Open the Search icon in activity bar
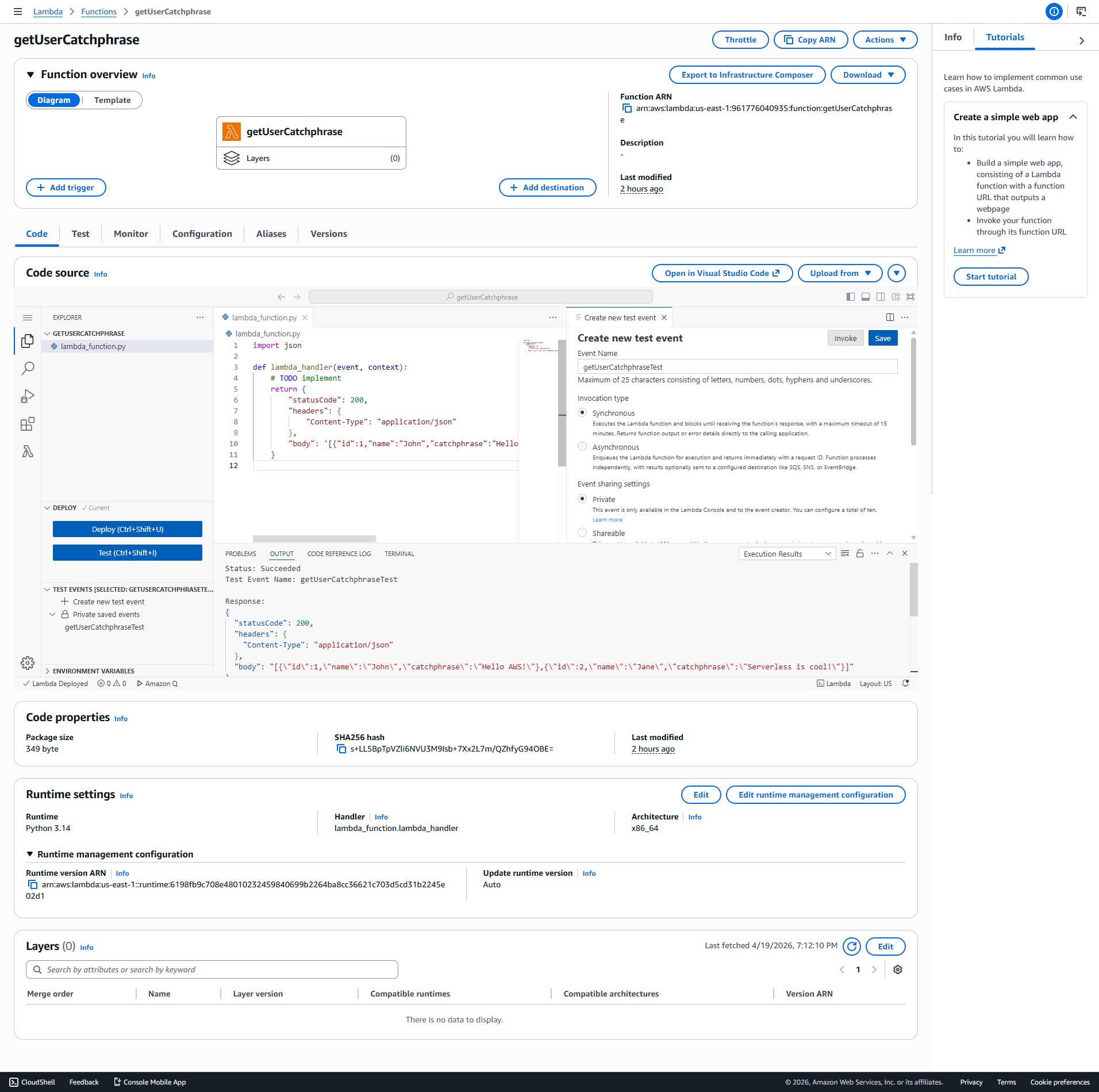This screenshot has height=1092, width=1099. [28, 369]
